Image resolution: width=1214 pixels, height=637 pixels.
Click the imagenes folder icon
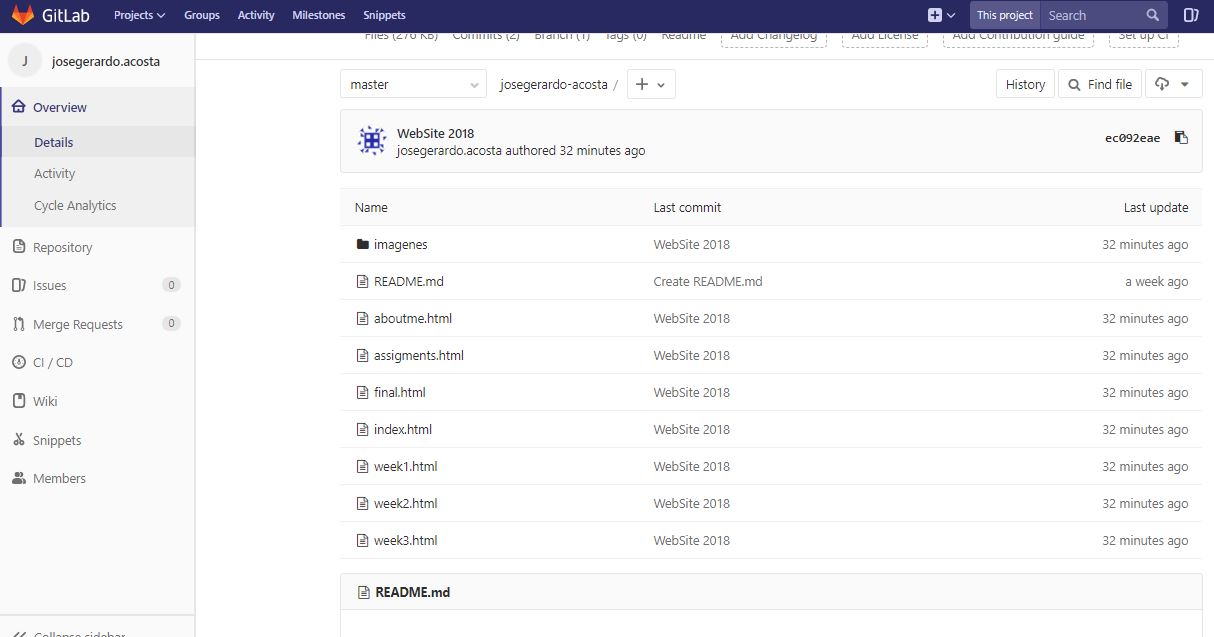[x=362, y=244]
